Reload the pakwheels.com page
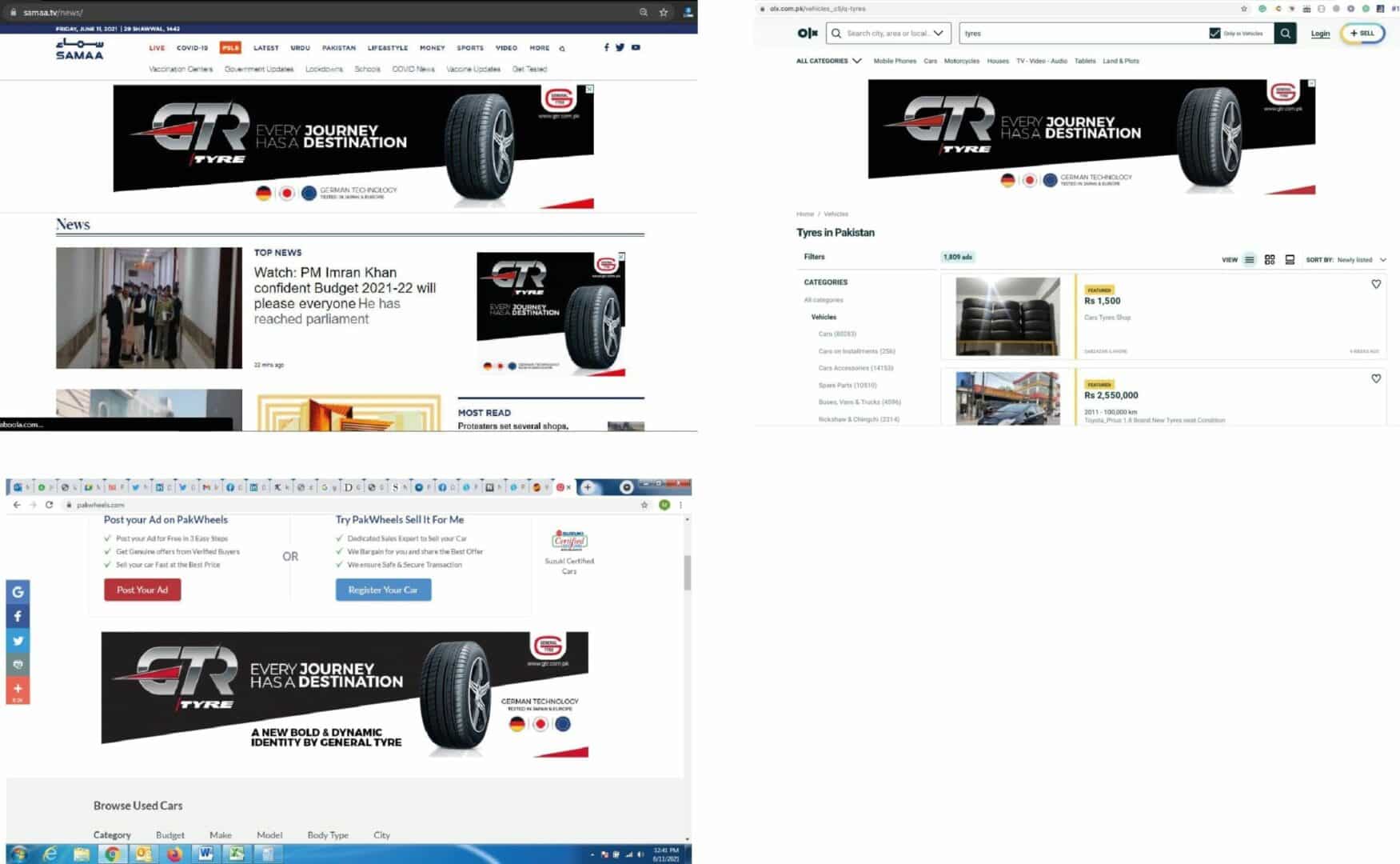The image size is (1400, 864). (49, 505)
